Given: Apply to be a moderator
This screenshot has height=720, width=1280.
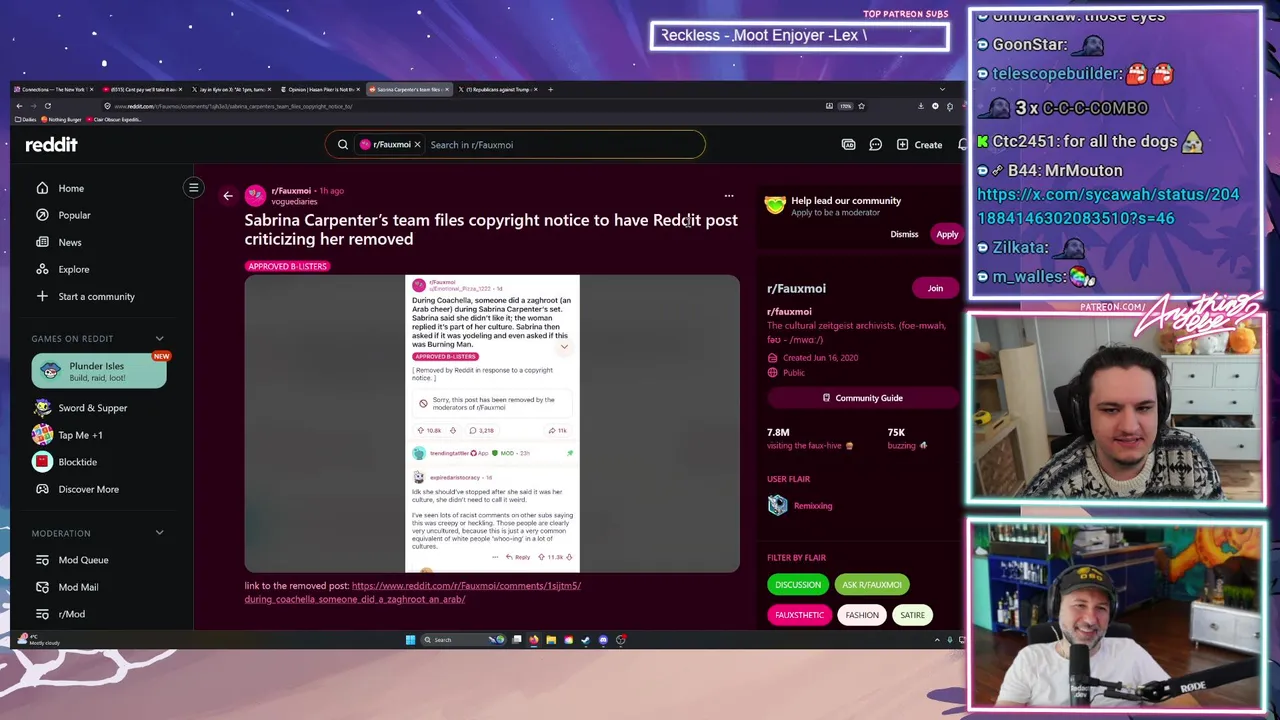Looking at the screenshot, I should click(947, 234).
